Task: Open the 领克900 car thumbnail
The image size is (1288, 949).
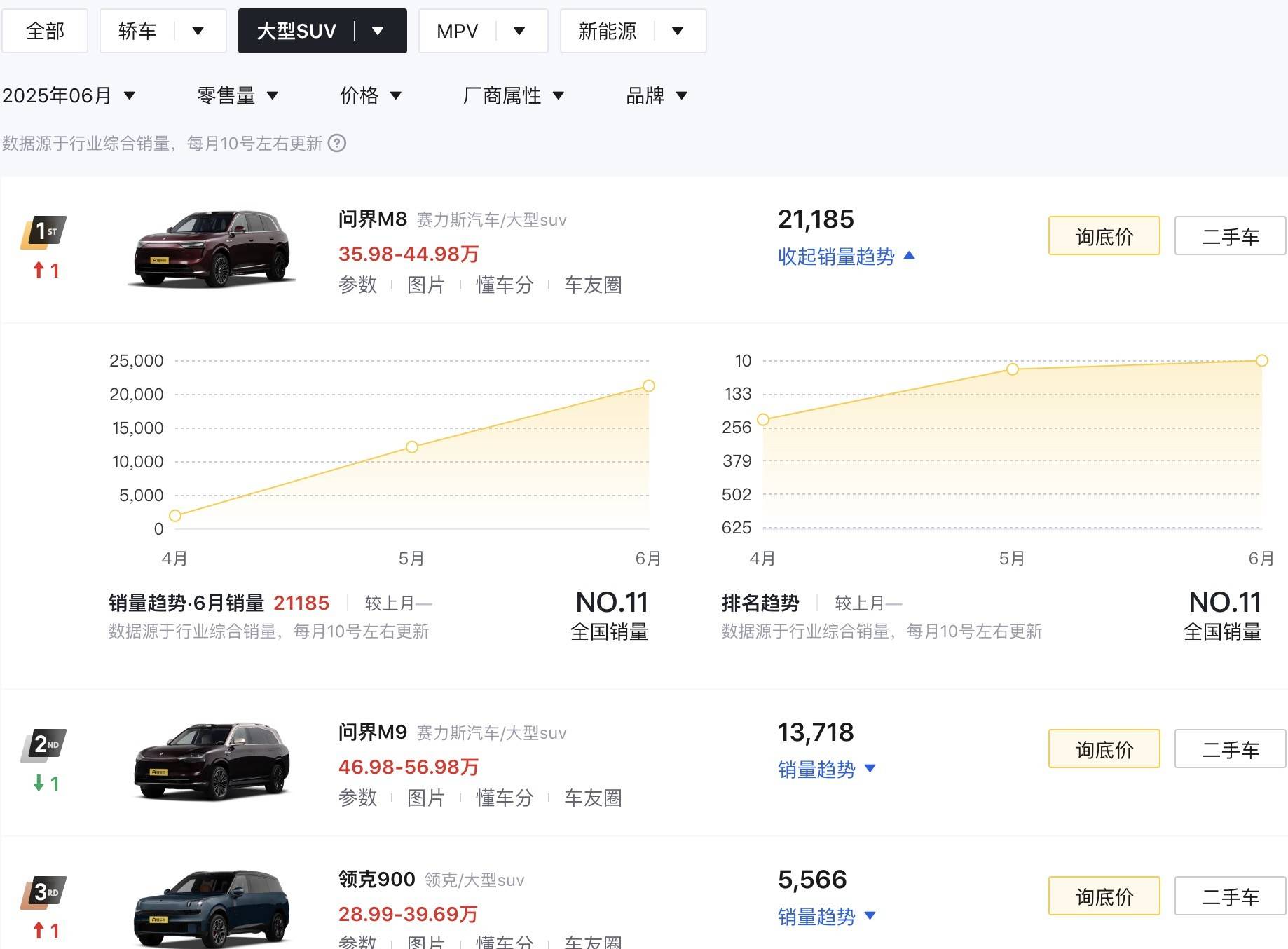Action: tap(212, 909)
